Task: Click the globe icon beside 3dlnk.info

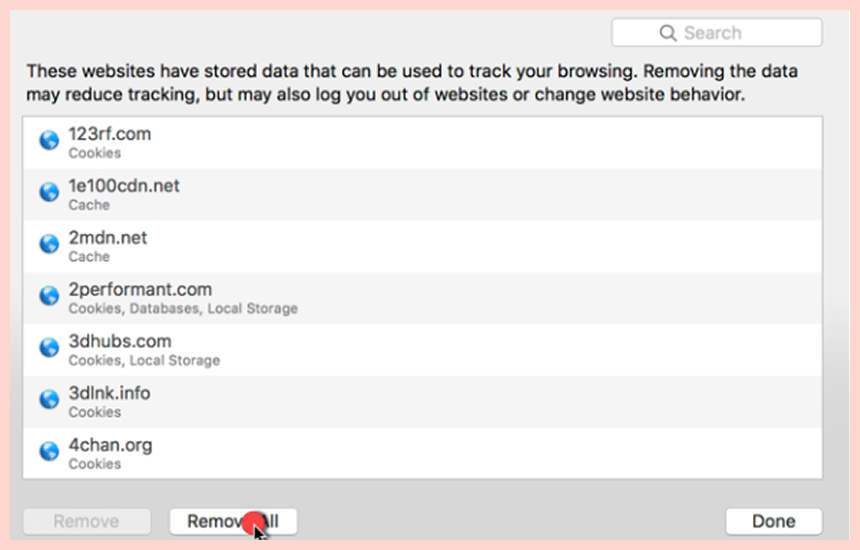Action: tap(49, 399)
